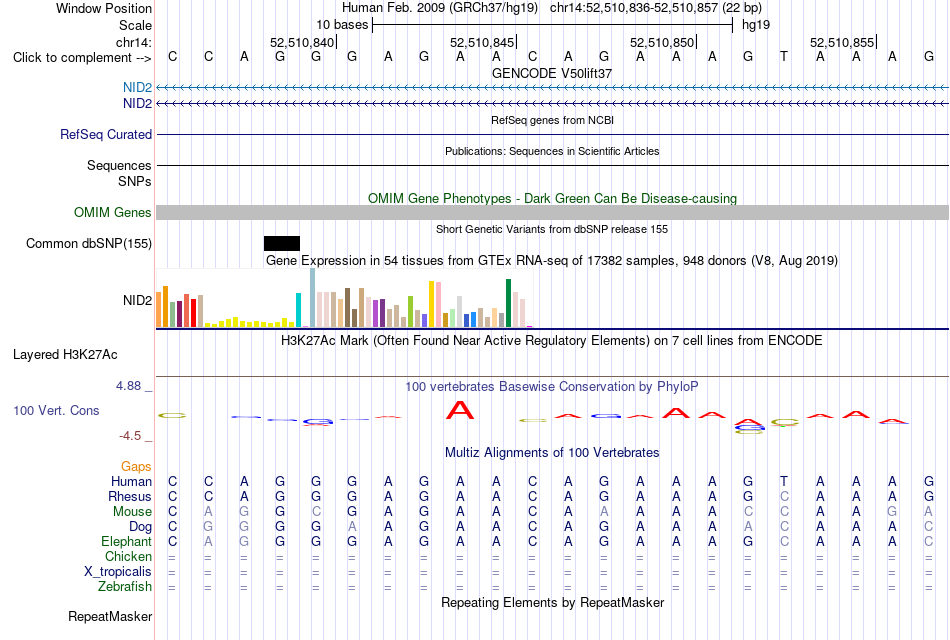Click the hg19 label beside scale bar
This screenshot has height=640, width=950.
coord(756,25)
